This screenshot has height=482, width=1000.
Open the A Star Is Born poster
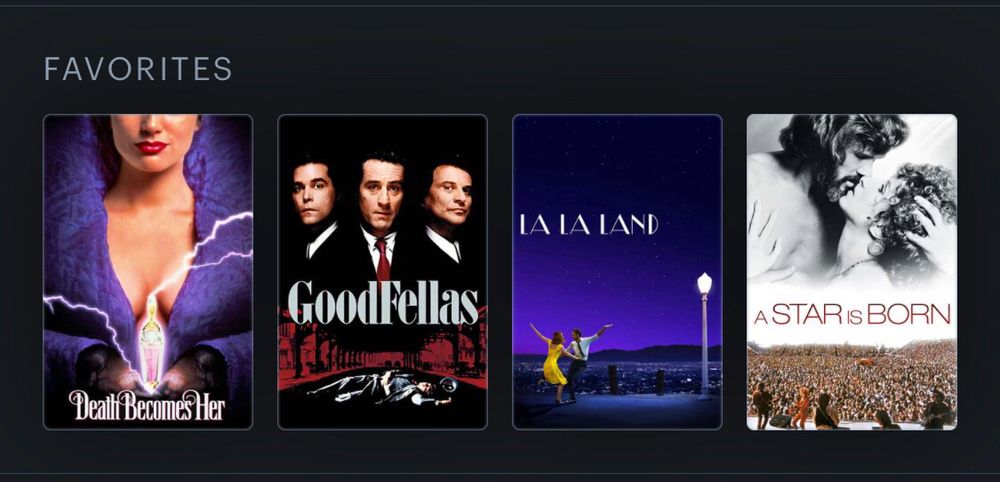(852, 272)
